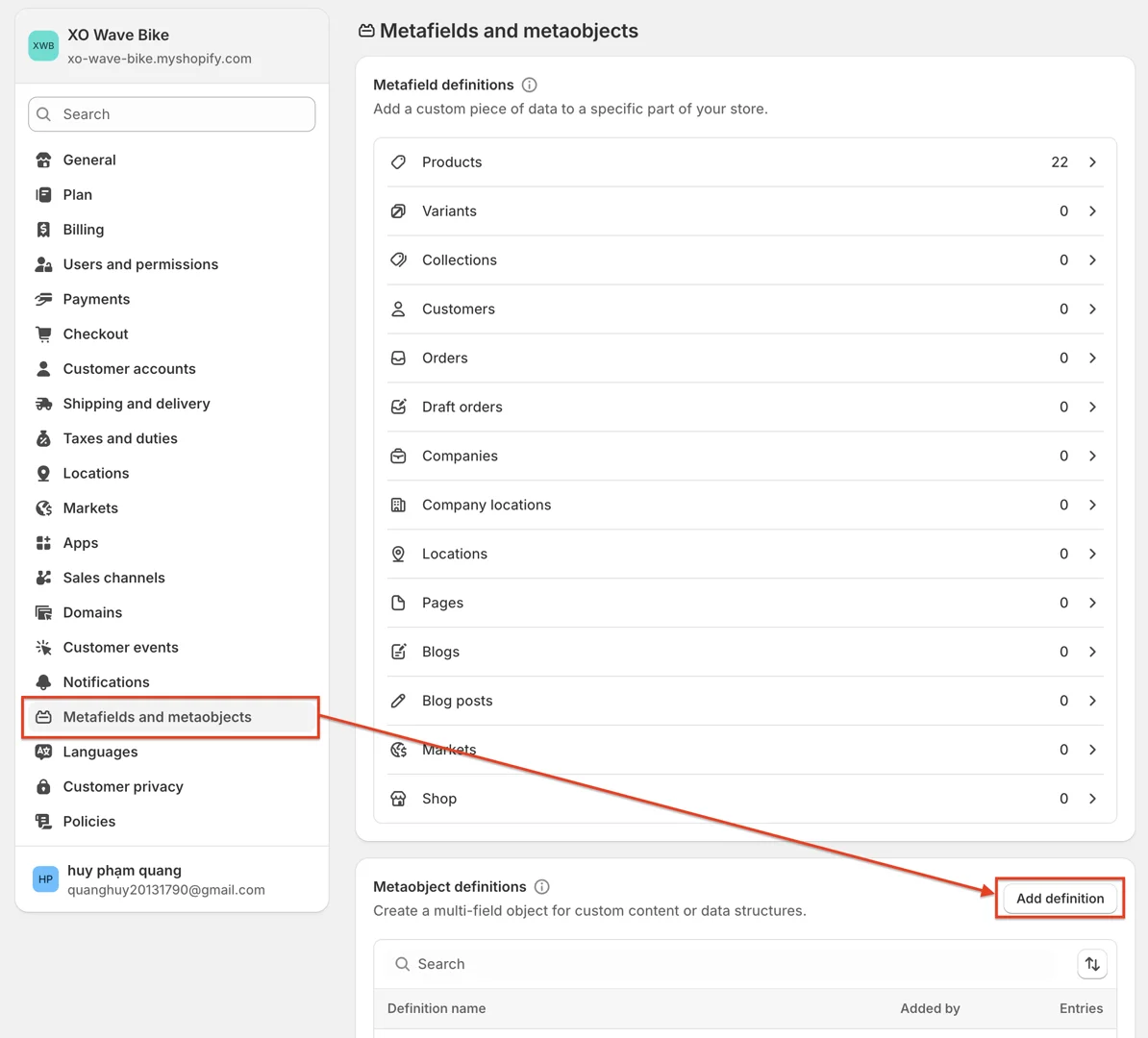This screenshot has width=1148, height=1038.
Task: Click the Company locations building icon
Action: click(398, 506)
